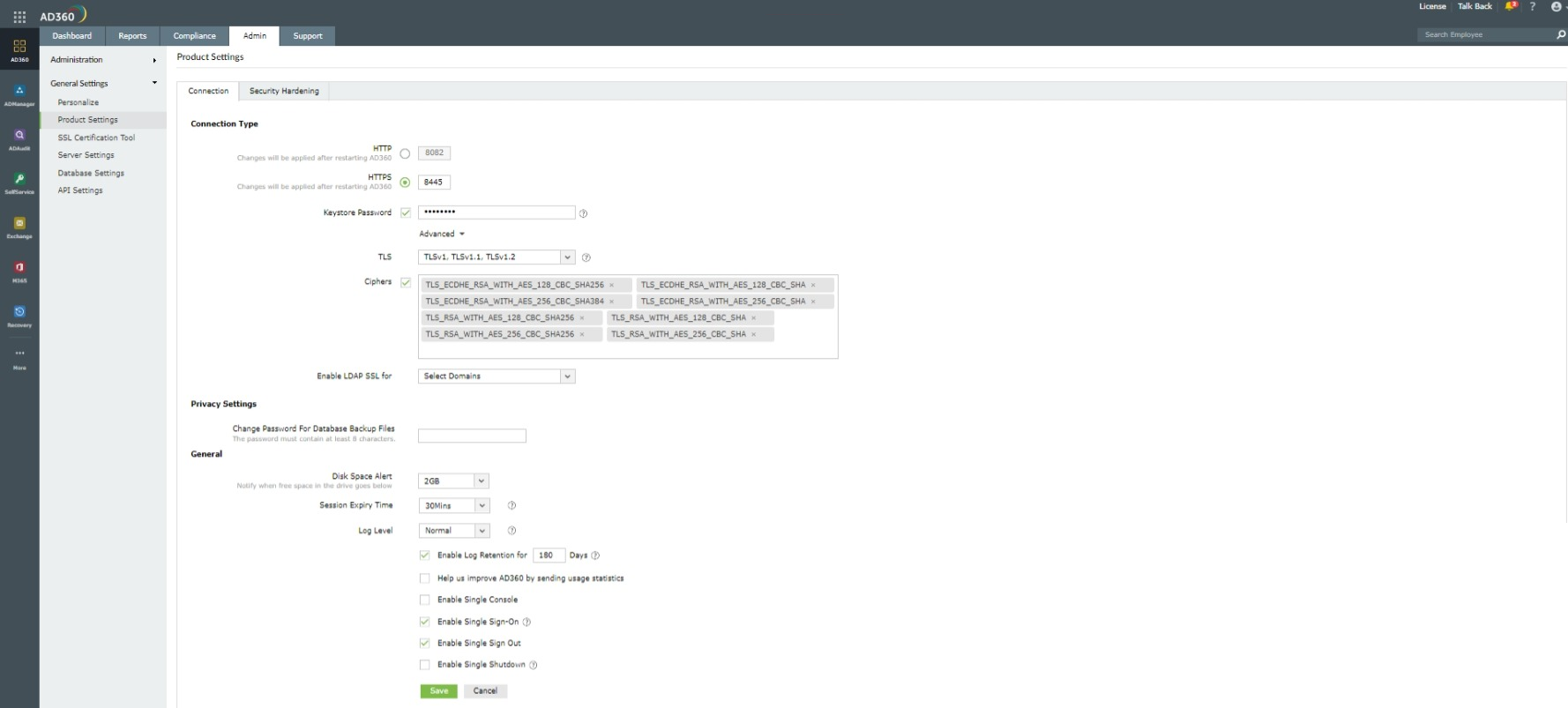The height and width of the screenshot is (708, 1568).
Task: Click the notification bell icon
Action: pos(1511,6)
